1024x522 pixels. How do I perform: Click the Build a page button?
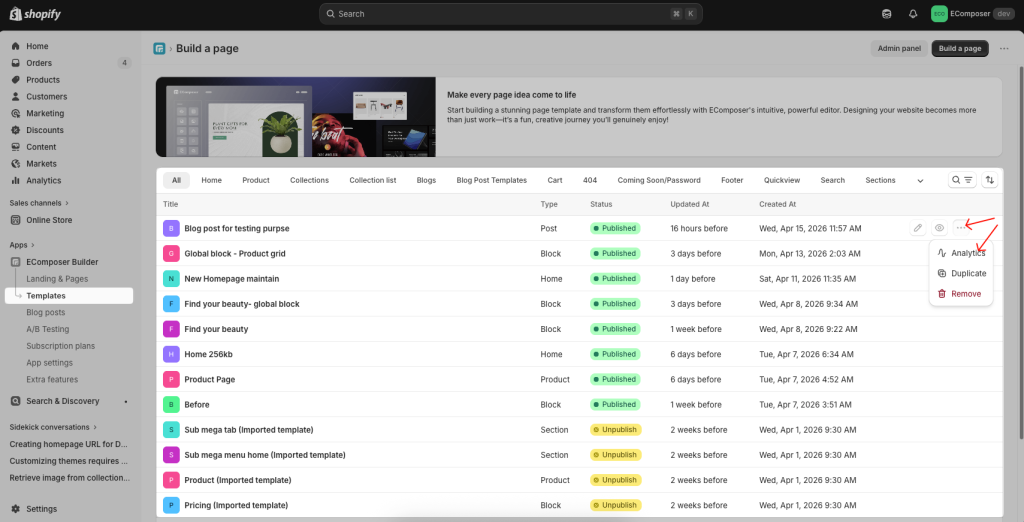tap(959, 48)
